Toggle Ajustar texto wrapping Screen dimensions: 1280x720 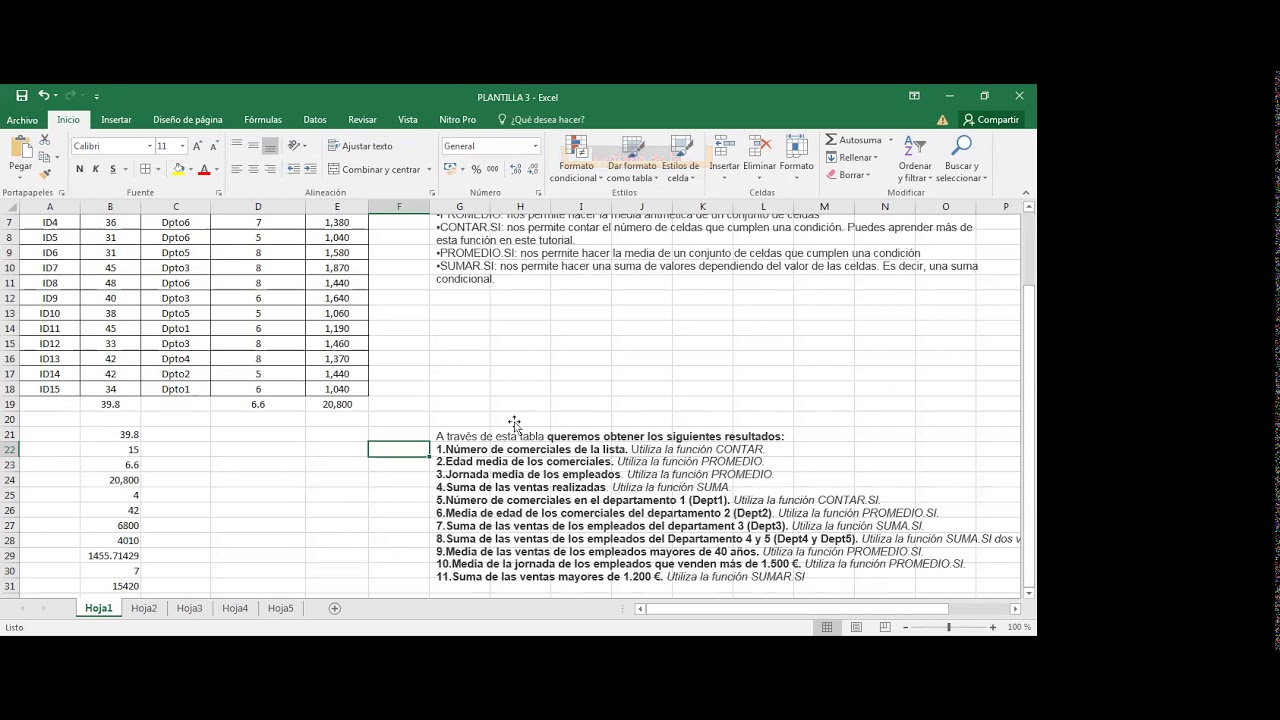coord(360,146)
